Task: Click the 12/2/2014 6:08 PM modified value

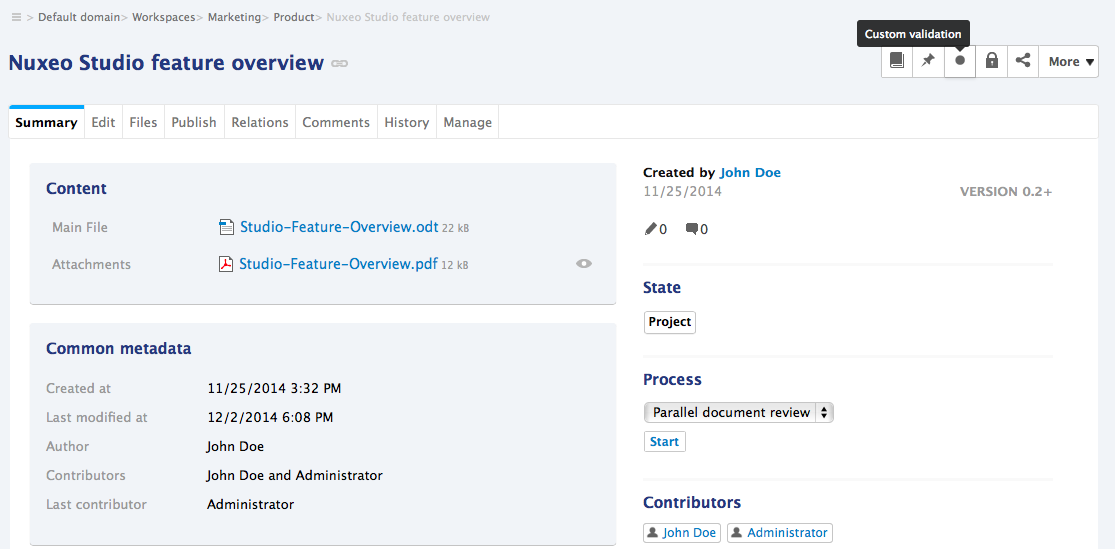Action: [x=270, y=417]
